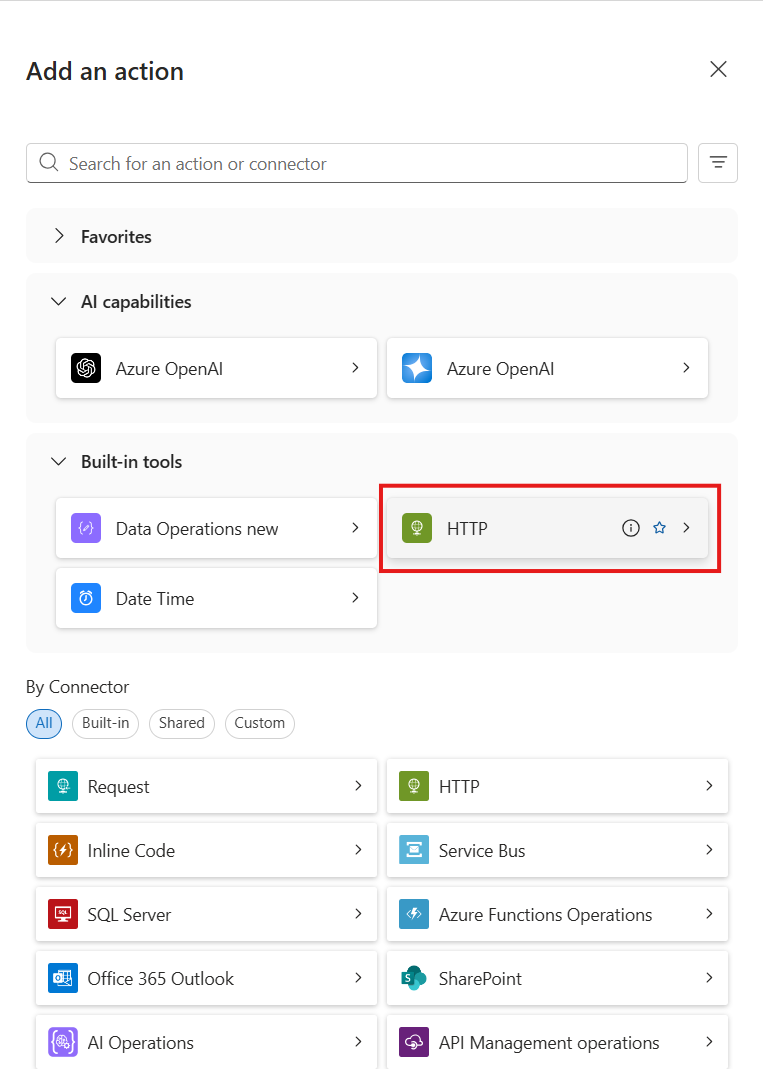763x1069 pixels.
Task: Click the Date Time clock icon
Action: pyautogui.click(x=86, y=598)
